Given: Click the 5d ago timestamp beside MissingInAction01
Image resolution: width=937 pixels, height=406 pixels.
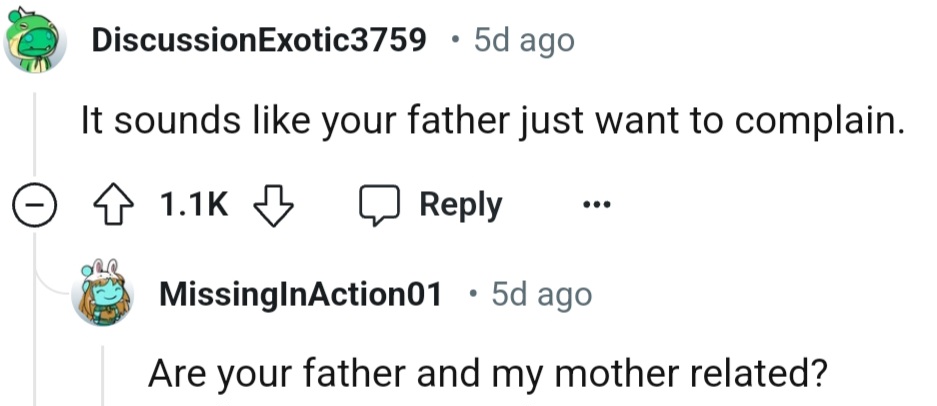Looking at the screenshot, I should (x=541, y=295).
